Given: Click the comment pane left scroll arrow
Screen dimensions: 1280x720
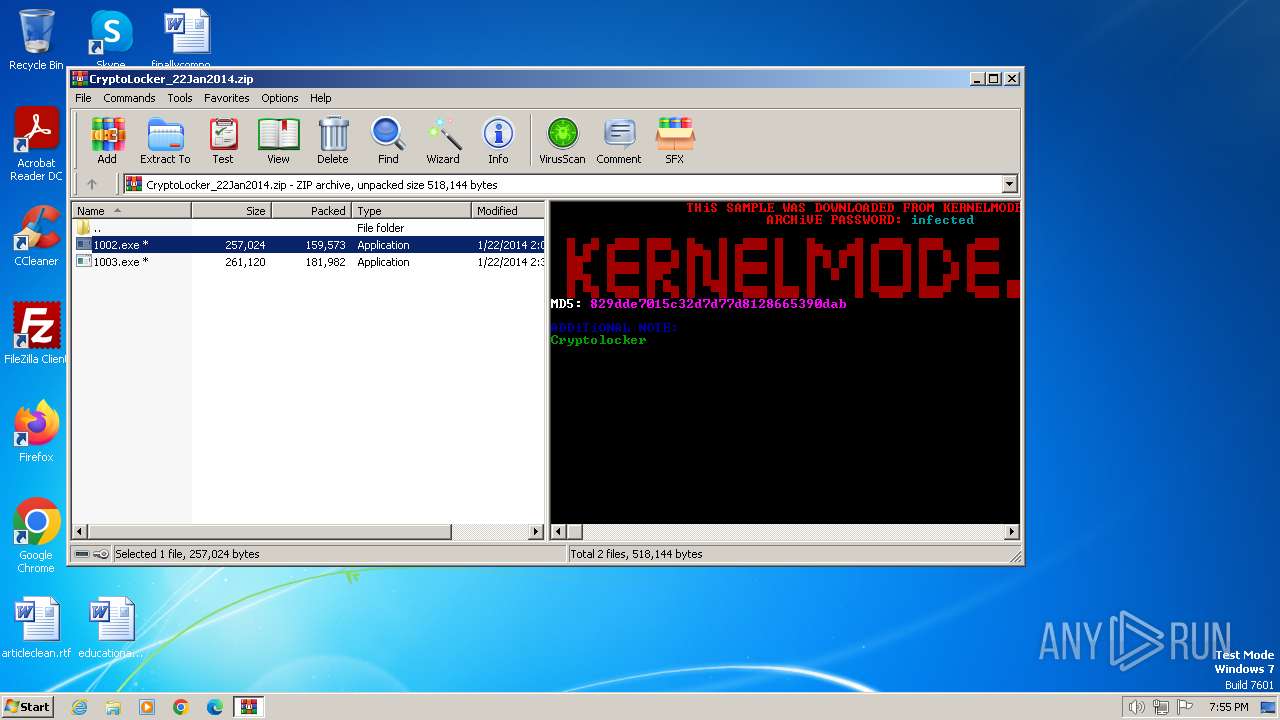Looking at the screenshot, I should (558, 532).
